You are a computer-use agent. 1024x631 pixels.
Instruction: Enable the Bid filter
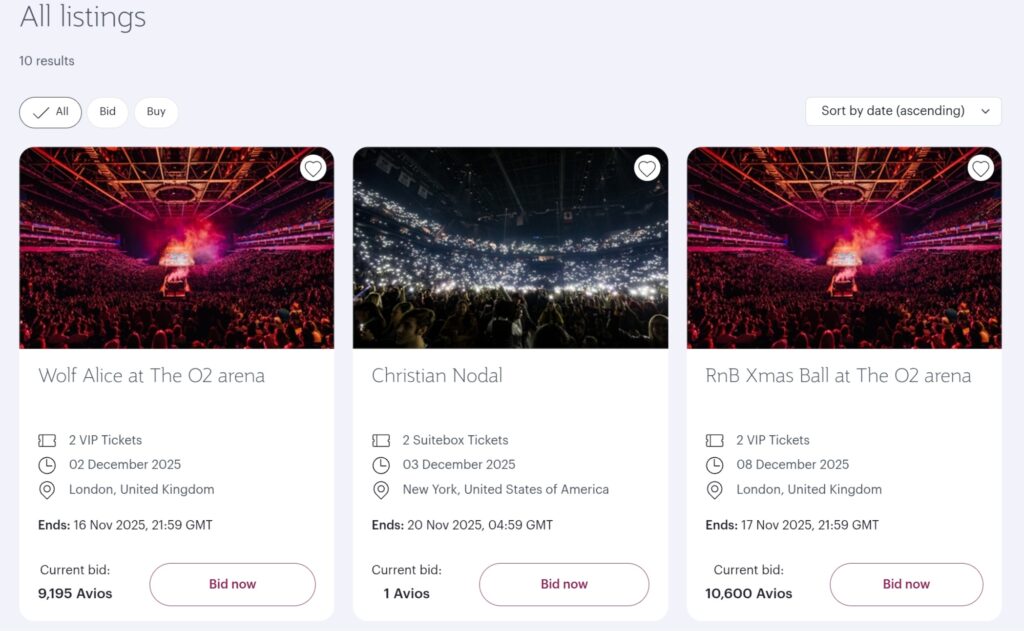pyautogui.click(x=107, y=112)
